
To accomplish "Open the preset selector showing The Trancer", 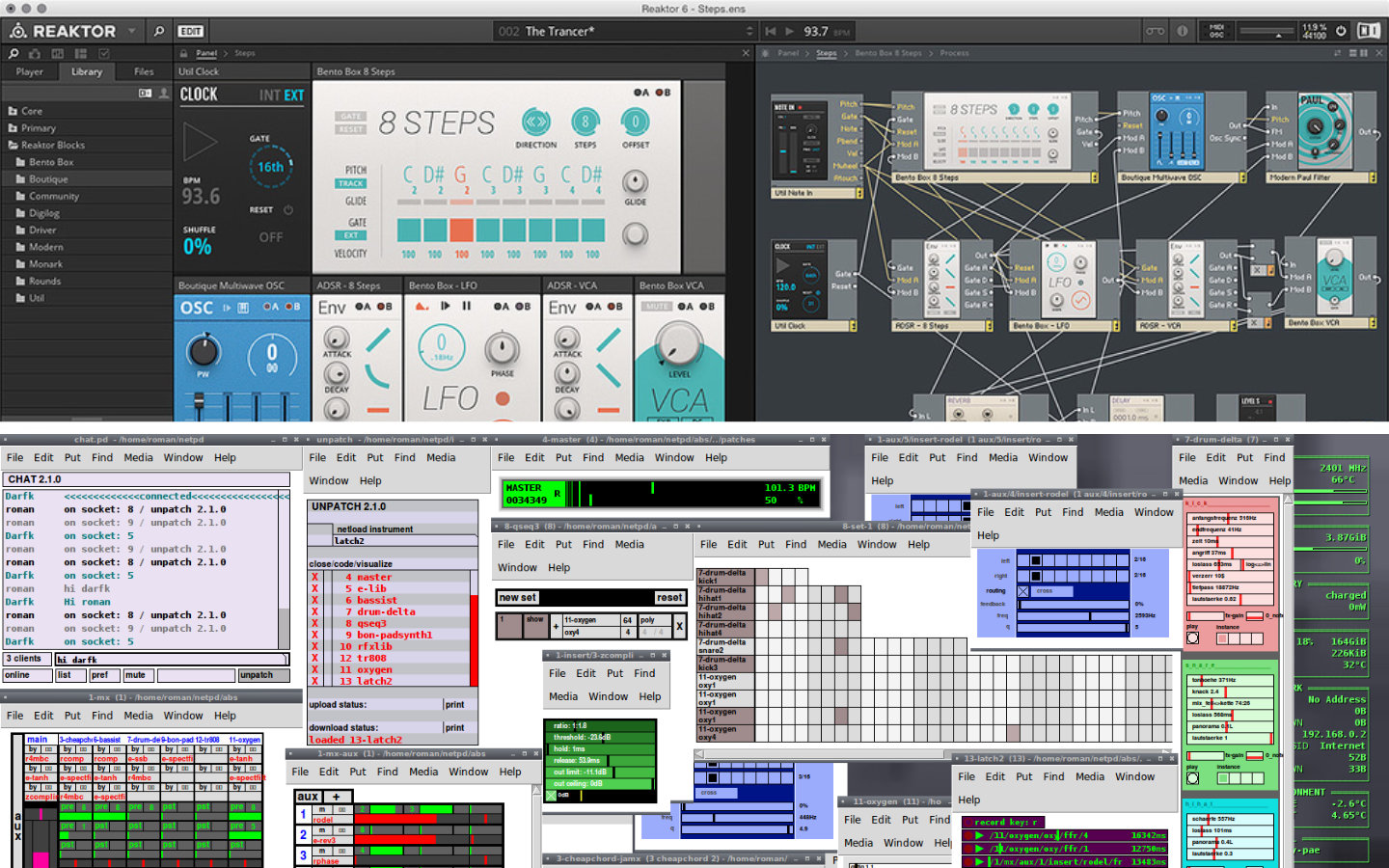I will [624, 31].
